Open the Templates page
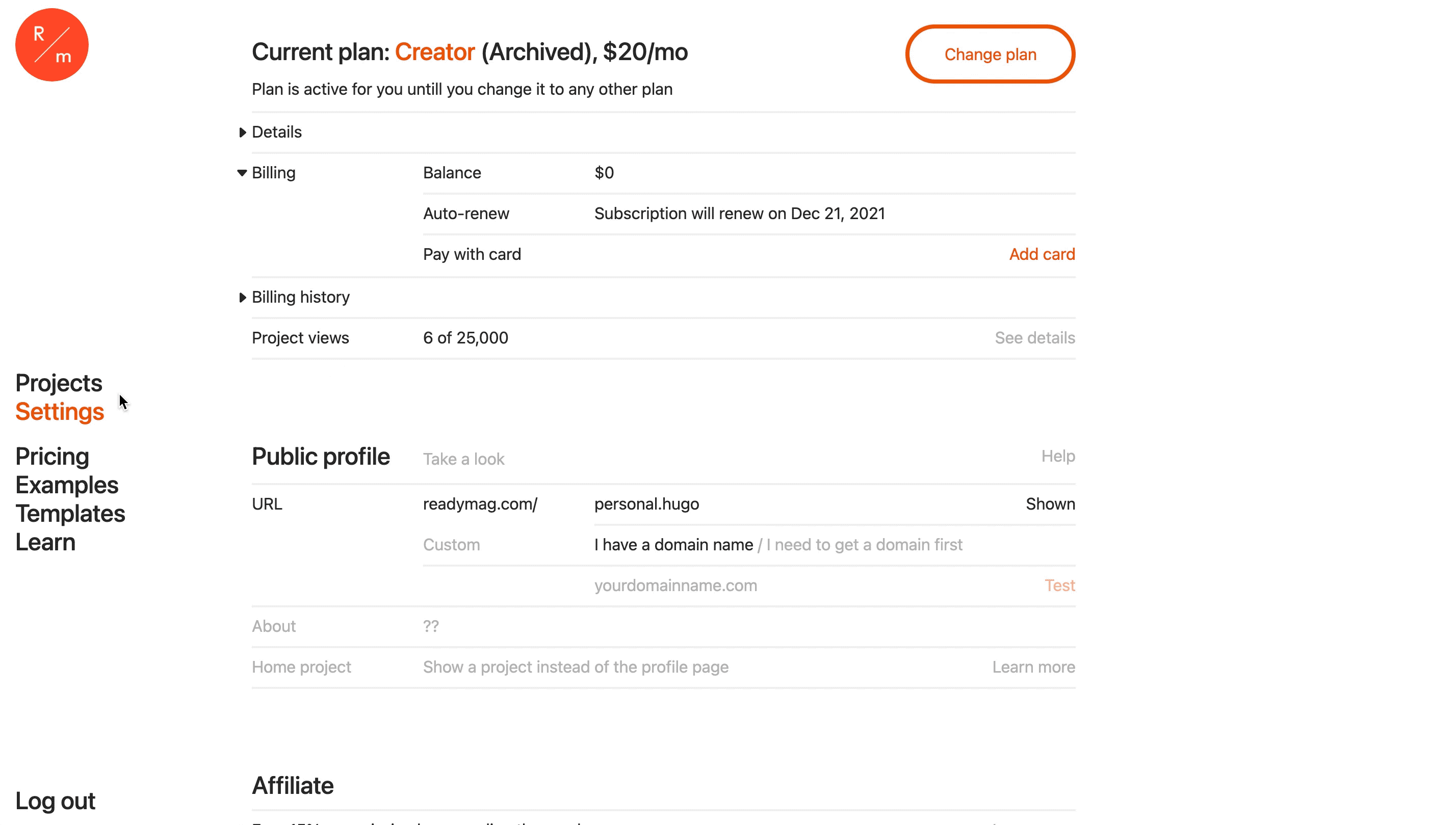 tap(70, 513)
